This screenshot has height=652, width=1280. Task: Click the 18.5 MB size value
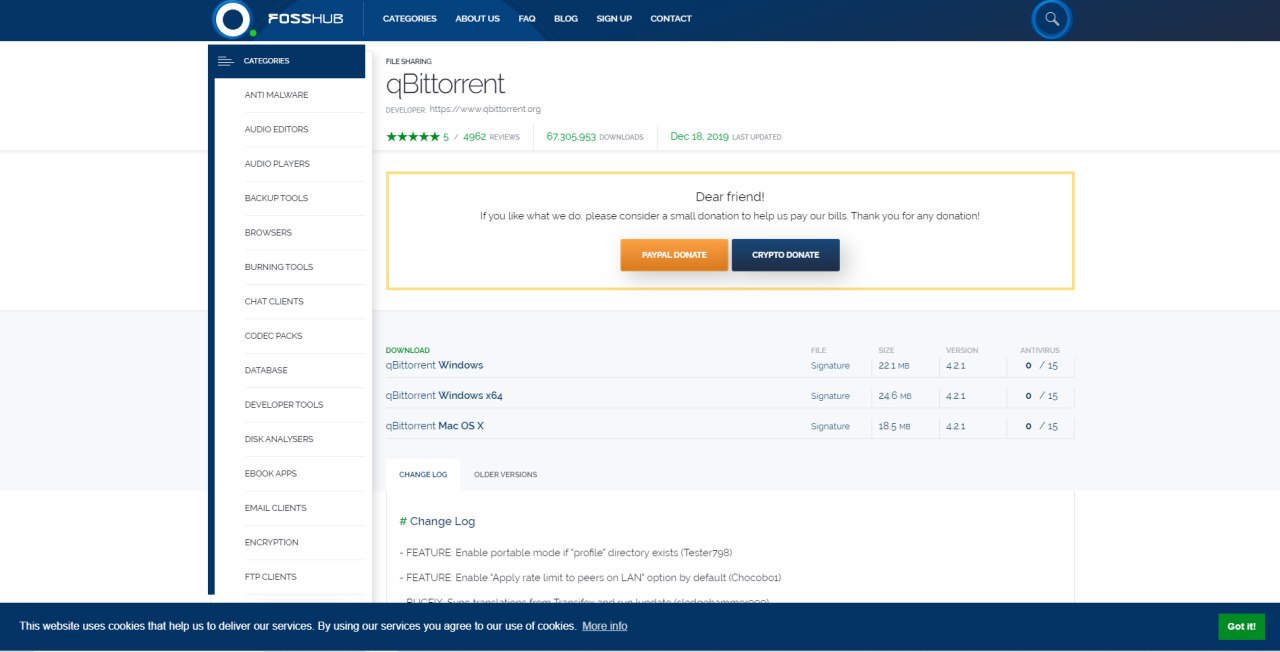coord(895,426)
